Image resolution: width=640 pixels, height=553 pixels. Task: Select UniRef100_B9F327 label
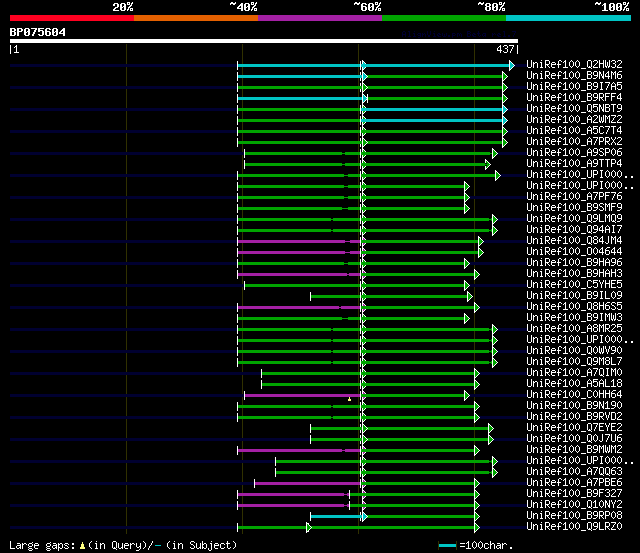pos(574,494)
